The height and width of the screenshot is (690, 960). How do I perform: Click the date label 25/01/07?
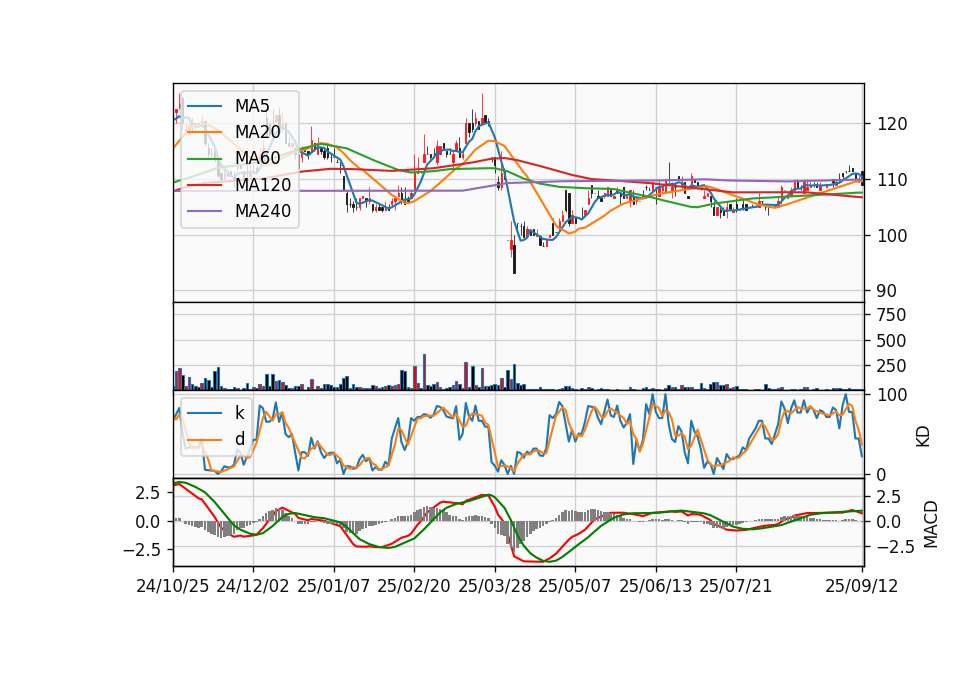point(334,586)
